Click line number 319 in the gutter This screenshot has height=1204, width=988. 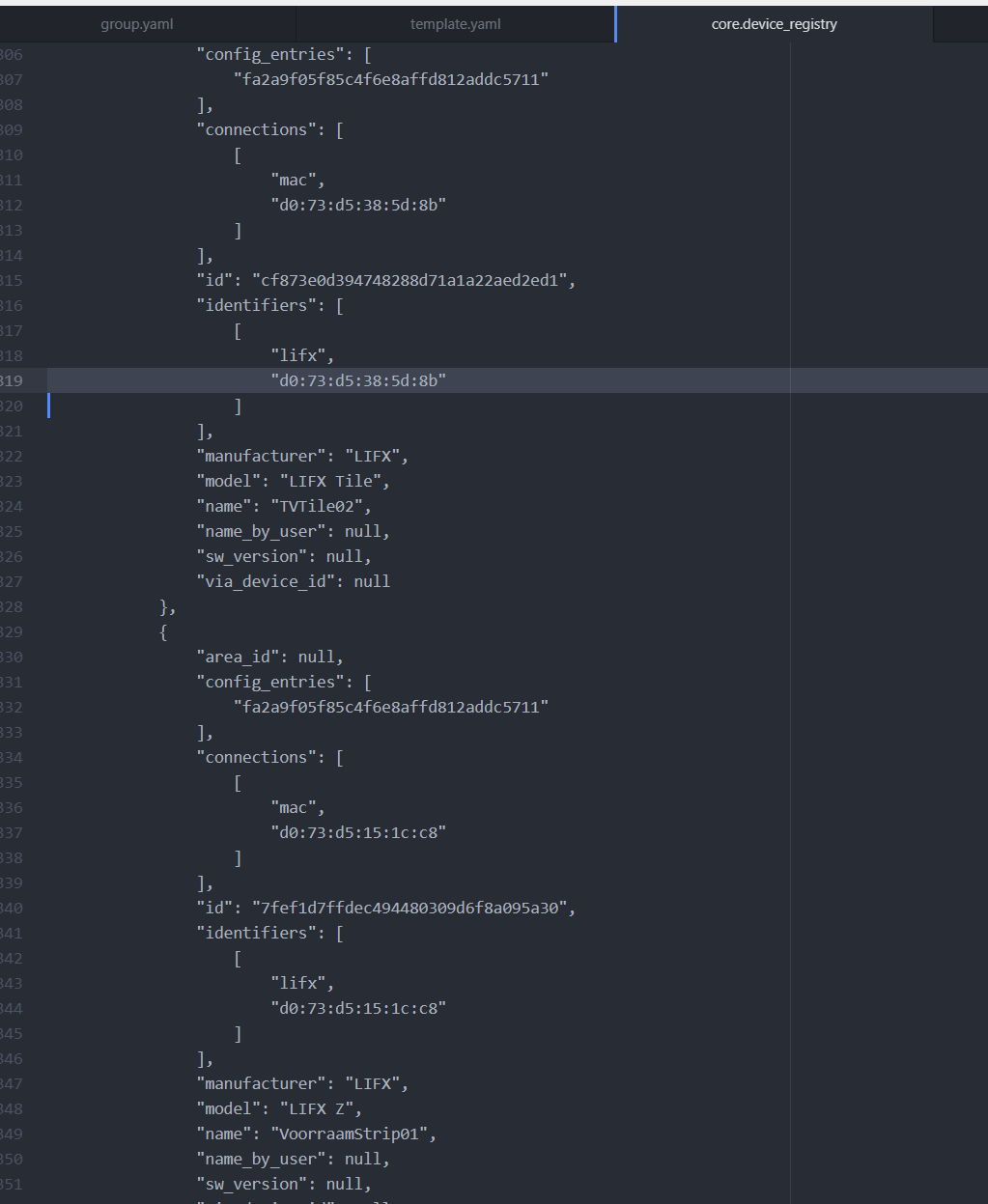pos(11,380)
